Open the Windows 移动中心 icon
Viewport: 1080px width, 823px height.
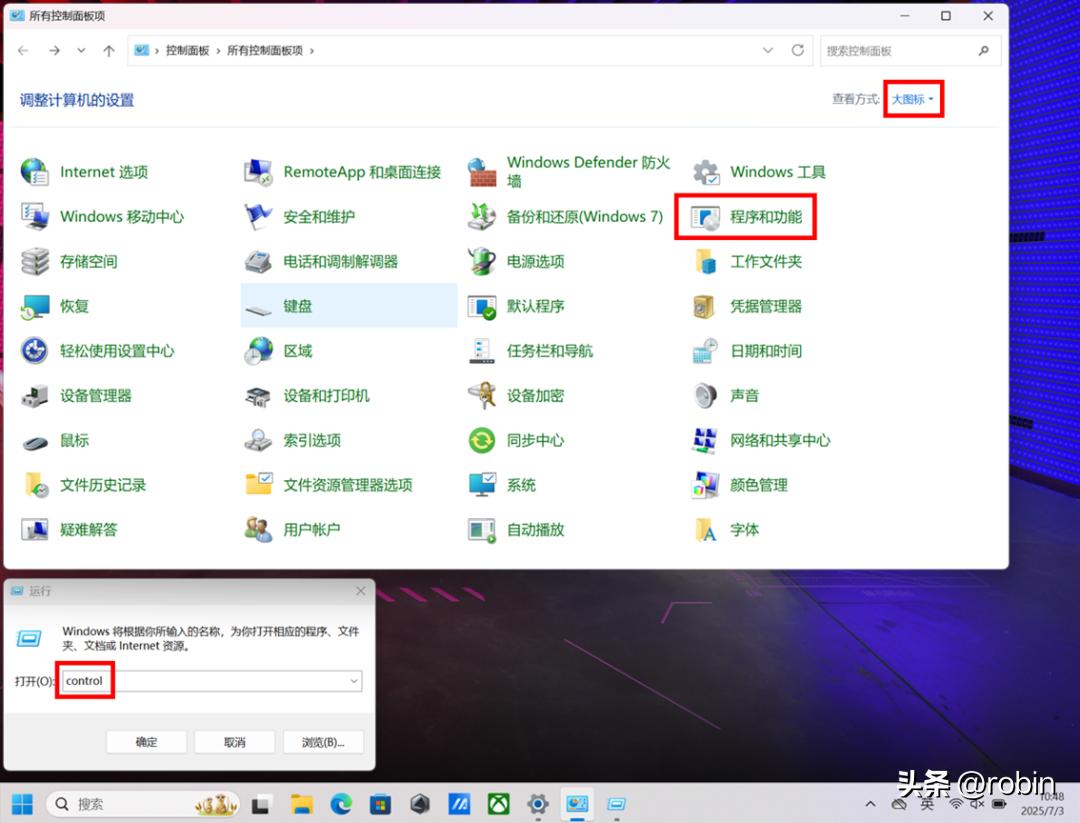click(x=34, y=216)
